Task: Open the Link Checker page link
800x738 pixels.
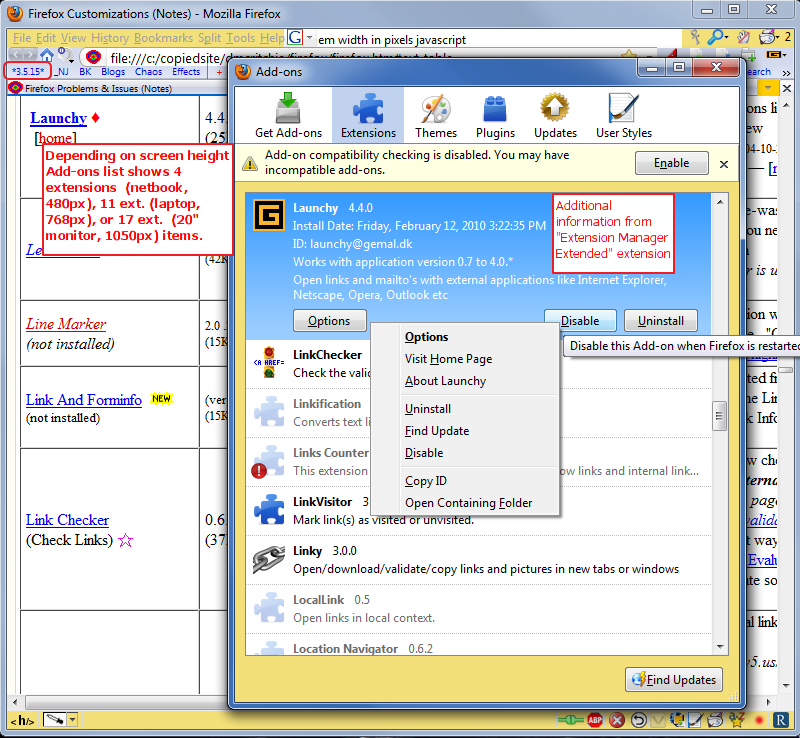Action: (x=67, y=520)
